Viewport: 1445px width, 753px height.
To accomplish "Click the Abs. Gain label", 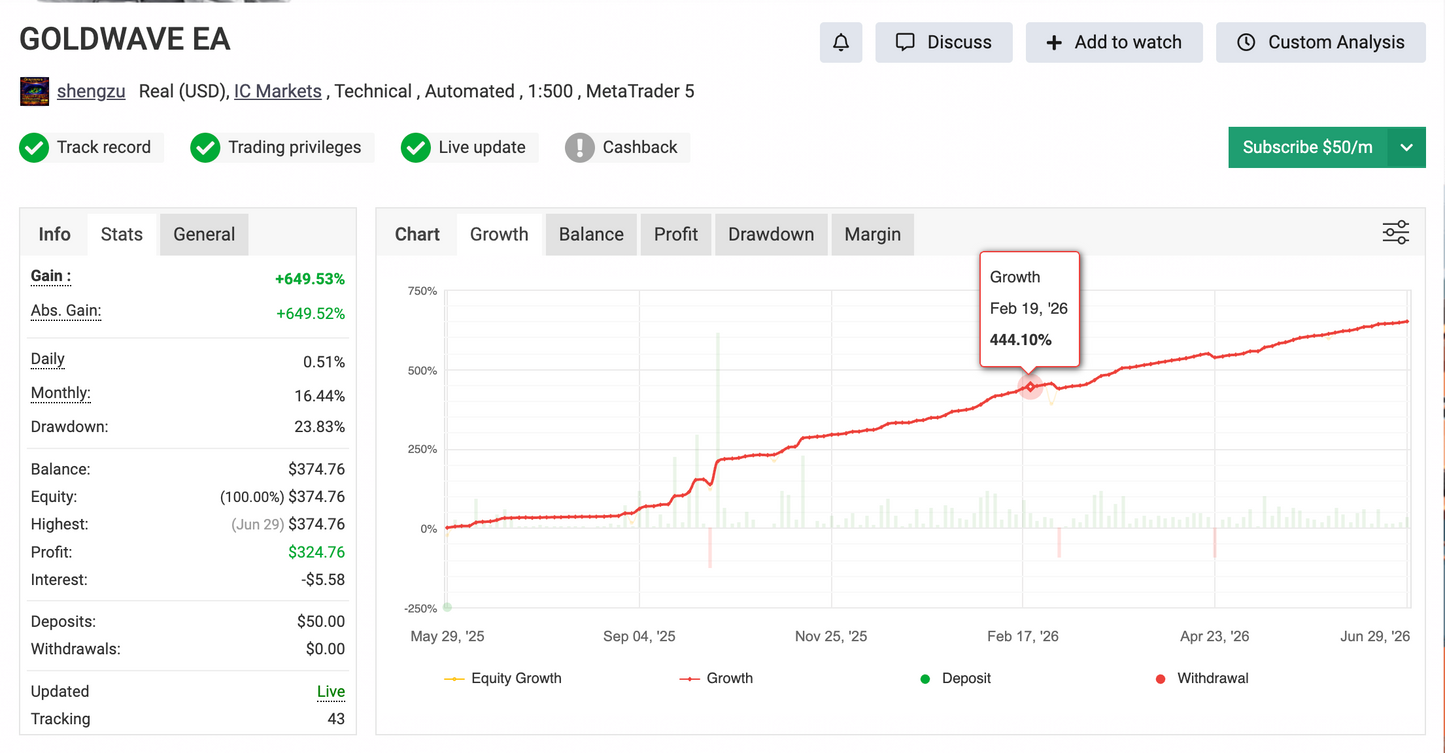I will (66, 310).
